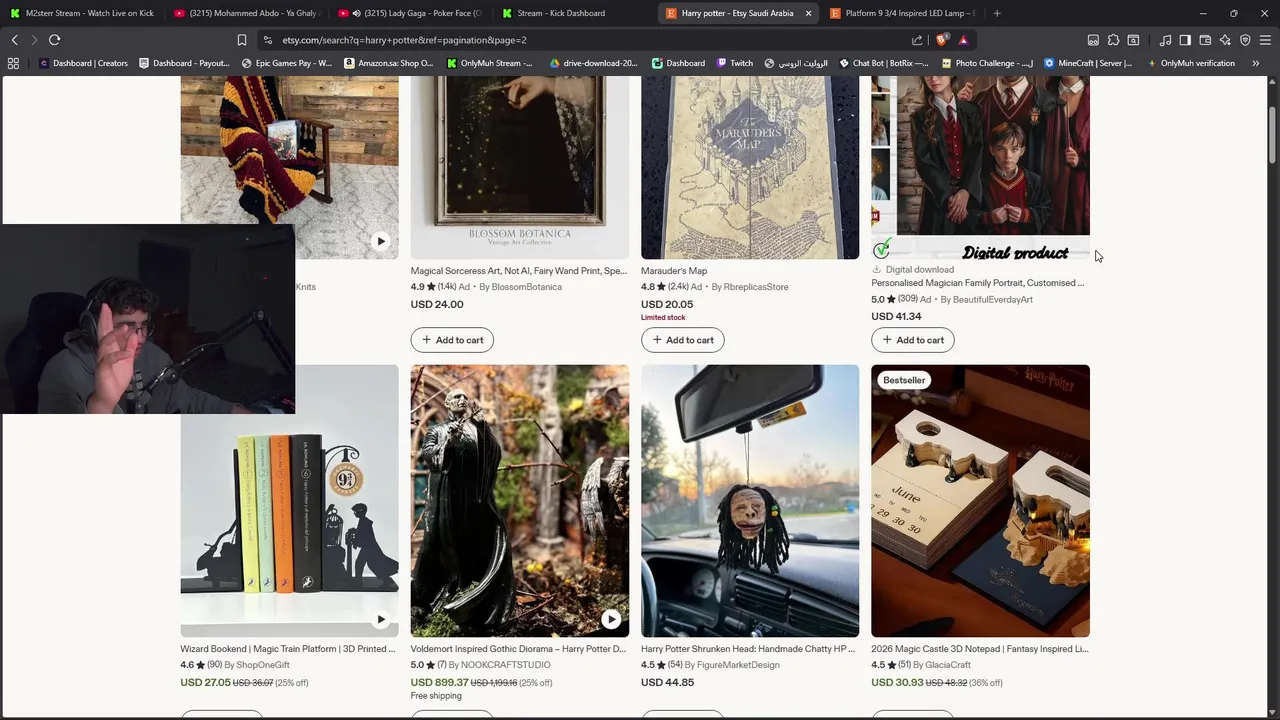Switch to Lady Gaga Poker Face tab

[410, 13]
